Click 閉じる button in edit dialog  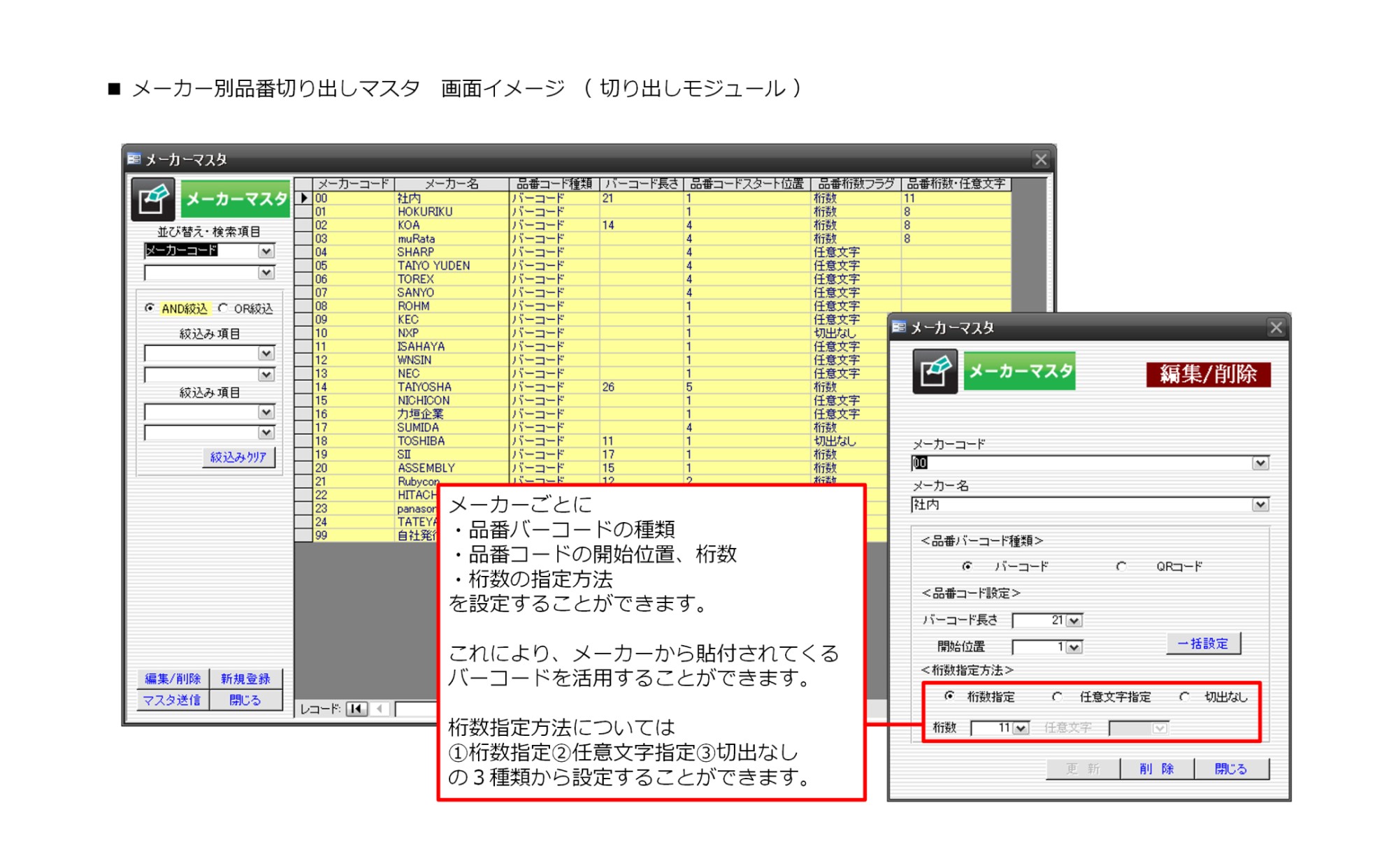click(x=1232, y=769)
